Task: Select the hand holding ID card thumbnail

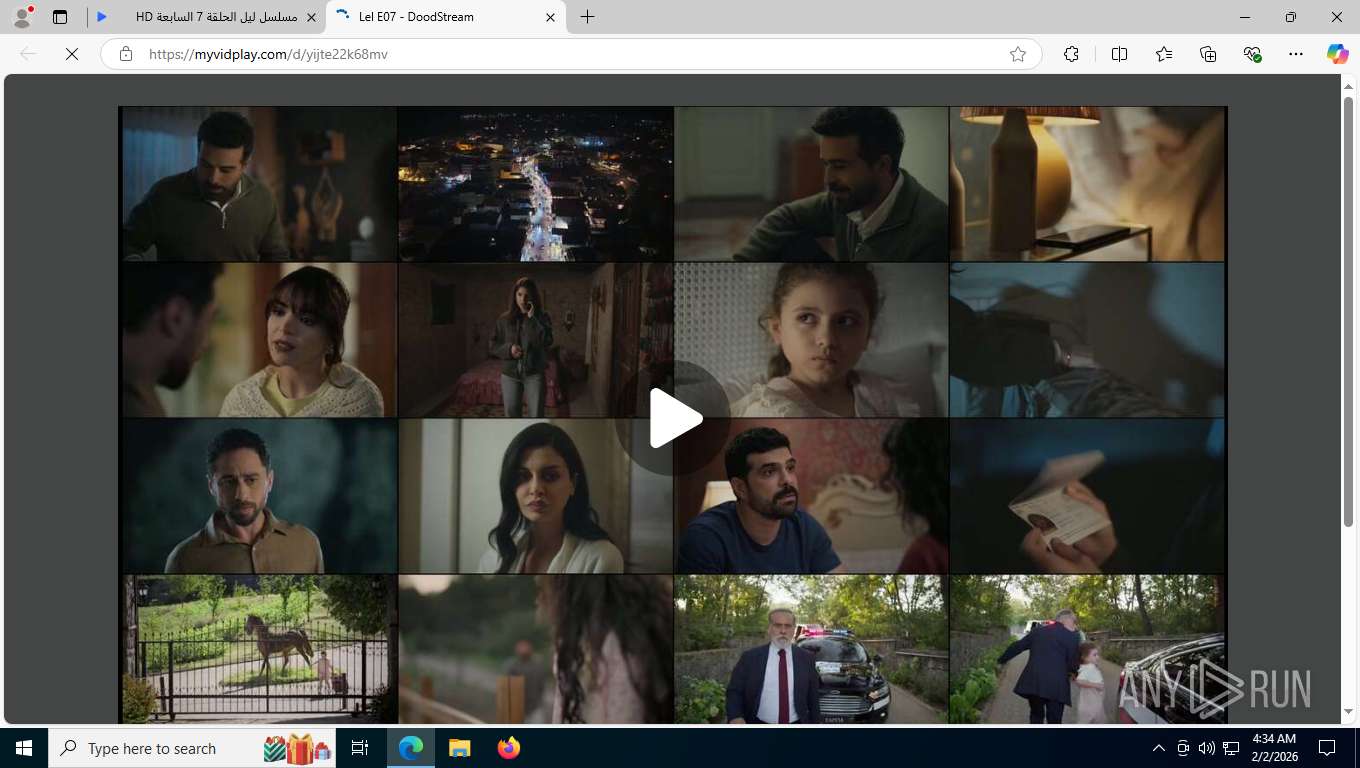Action: point(1087,496)
